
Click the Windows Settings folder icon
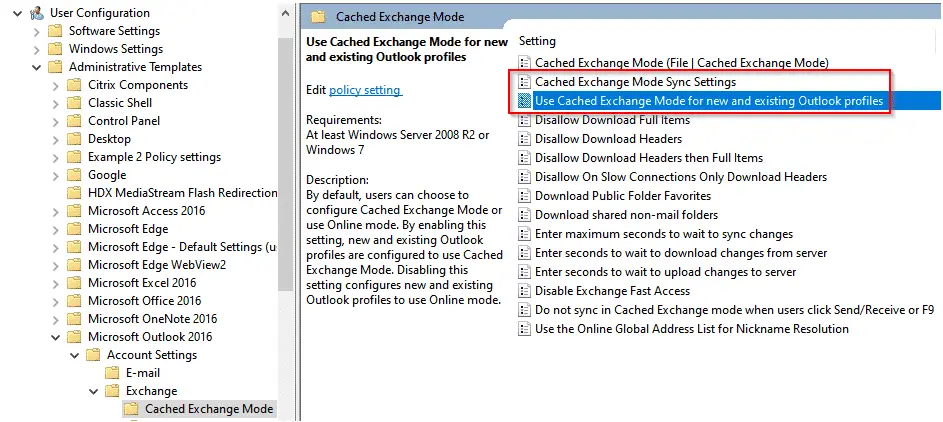pos(55,49)
